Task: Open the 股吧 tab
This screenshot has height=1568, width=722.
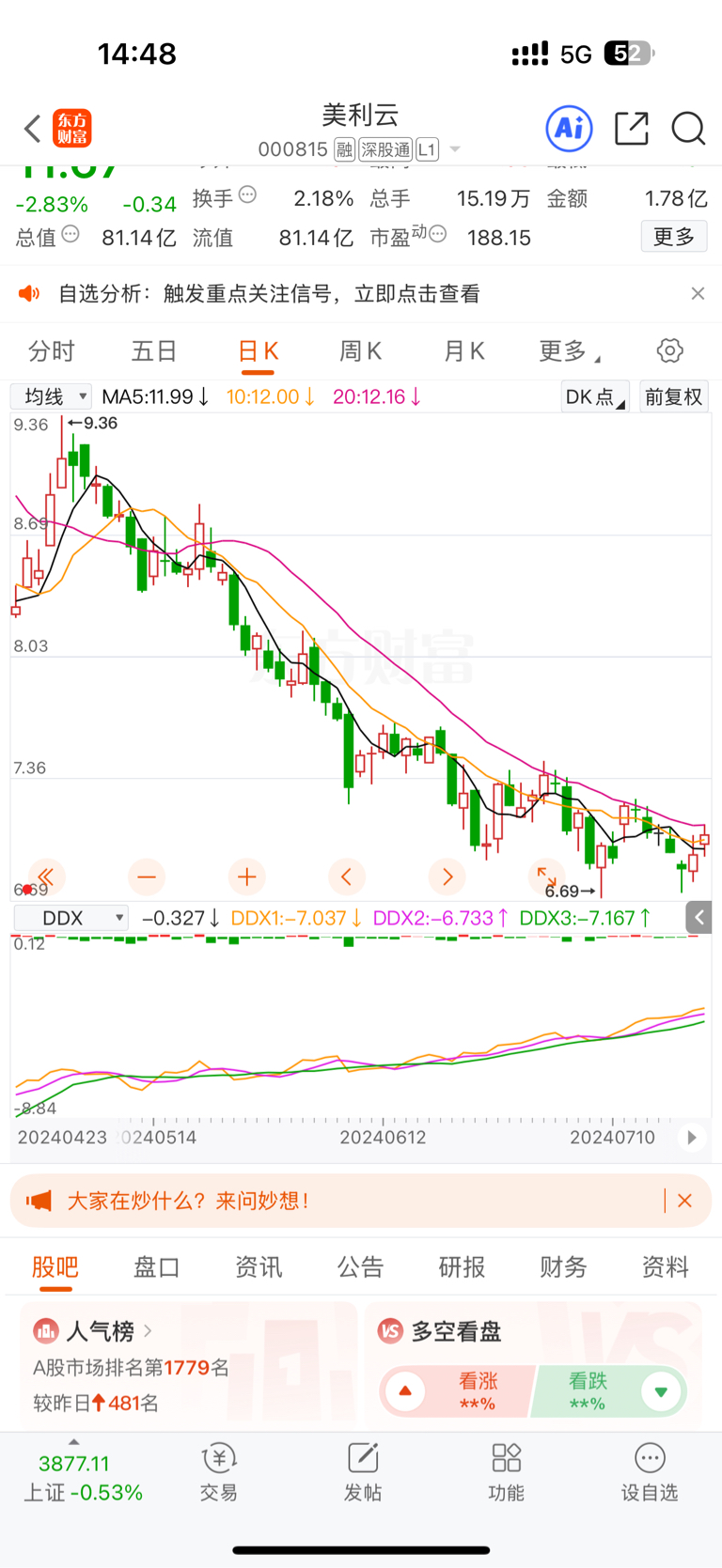Action: tap(55, 1267)
